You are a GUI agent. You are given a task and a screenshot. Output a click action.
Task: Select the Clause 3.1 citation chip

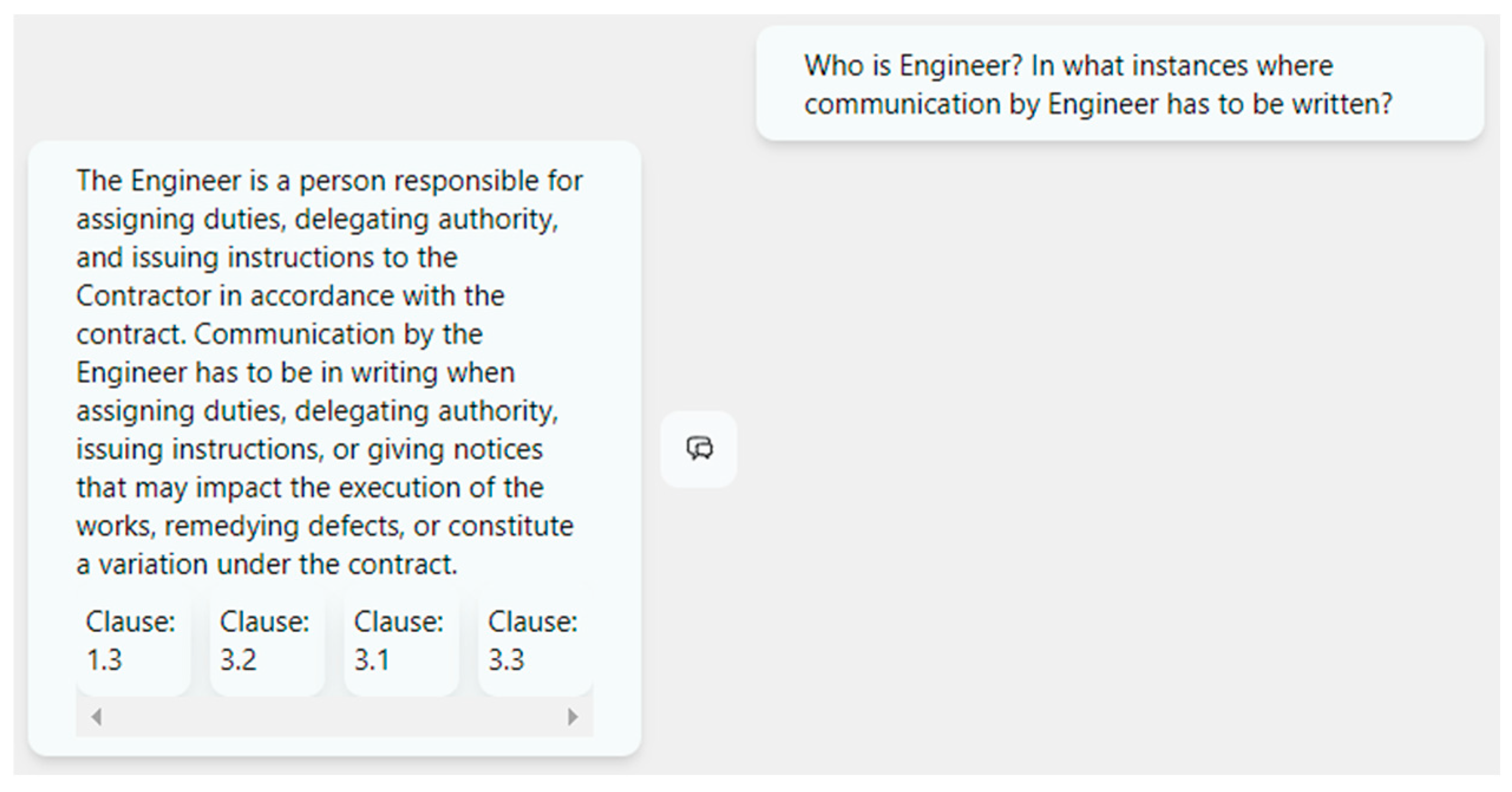[x=400, y=641]
